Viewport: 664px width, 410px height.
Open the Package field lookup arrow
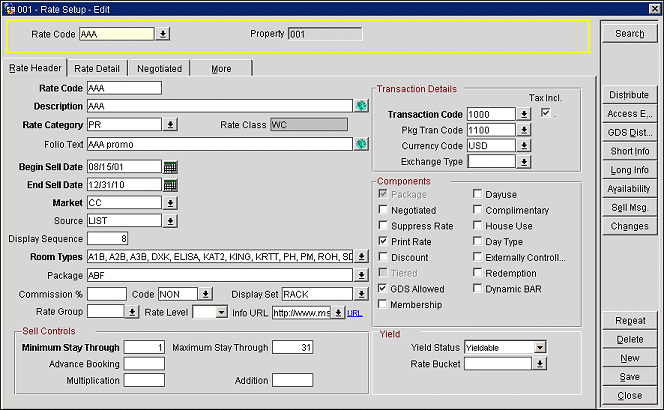pyautogui.click(x=360, y=275)
